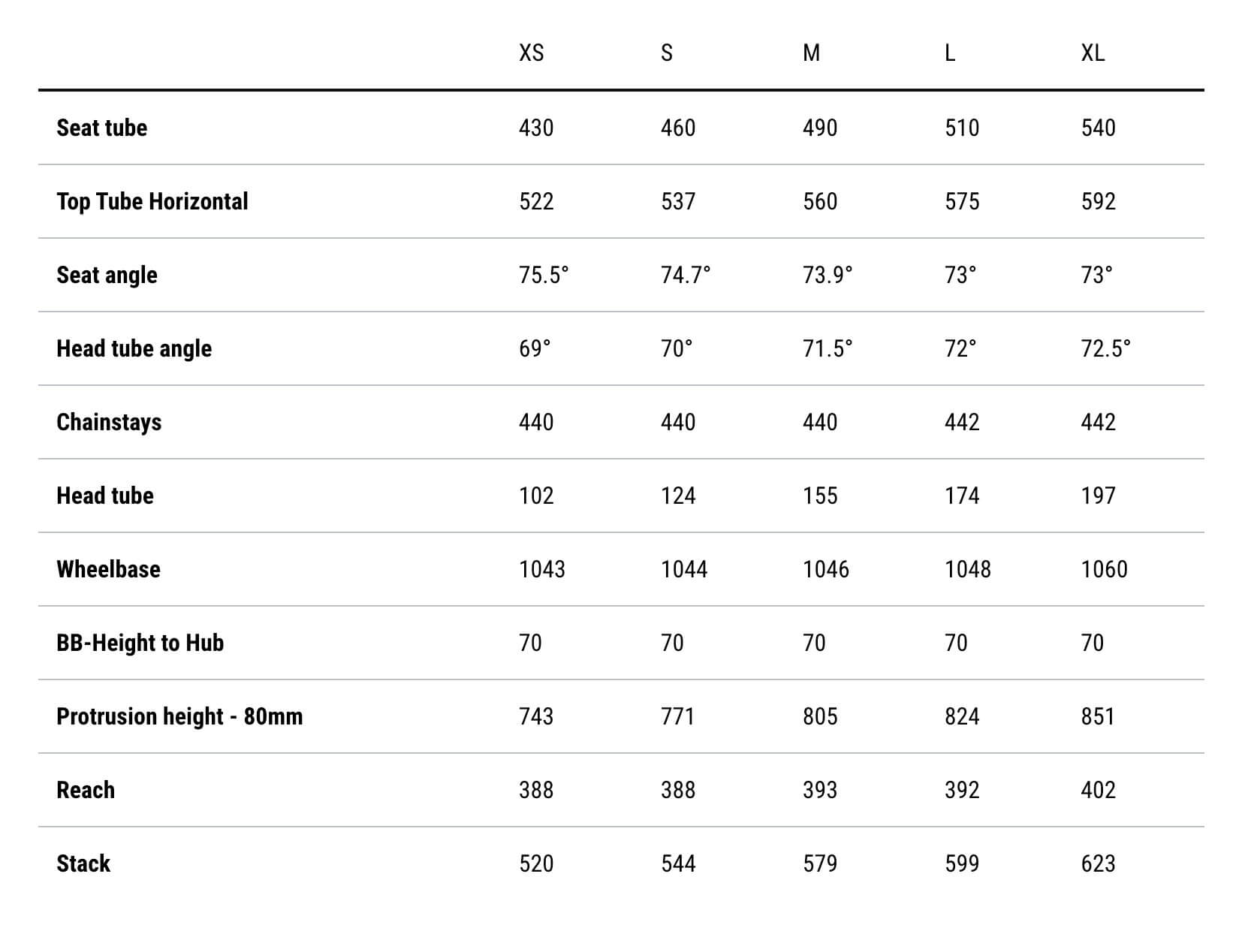This screenshot has height=952, width=1245.
Task: Click the L size column header
Action: tap(950, 53)
